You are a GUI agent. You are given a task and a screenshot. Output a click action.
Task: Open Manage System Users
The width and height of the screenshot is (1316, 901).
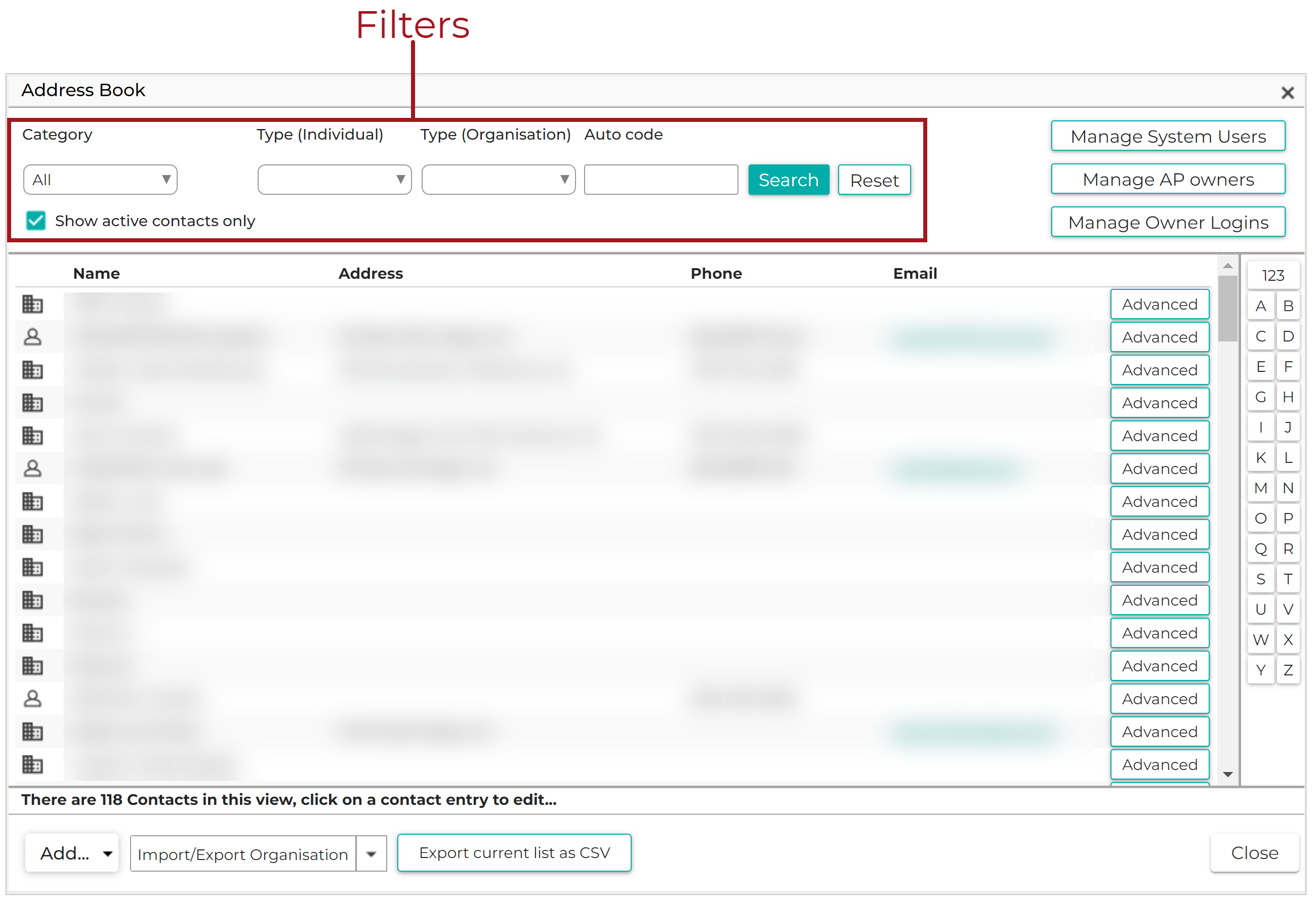(1168, 137)
